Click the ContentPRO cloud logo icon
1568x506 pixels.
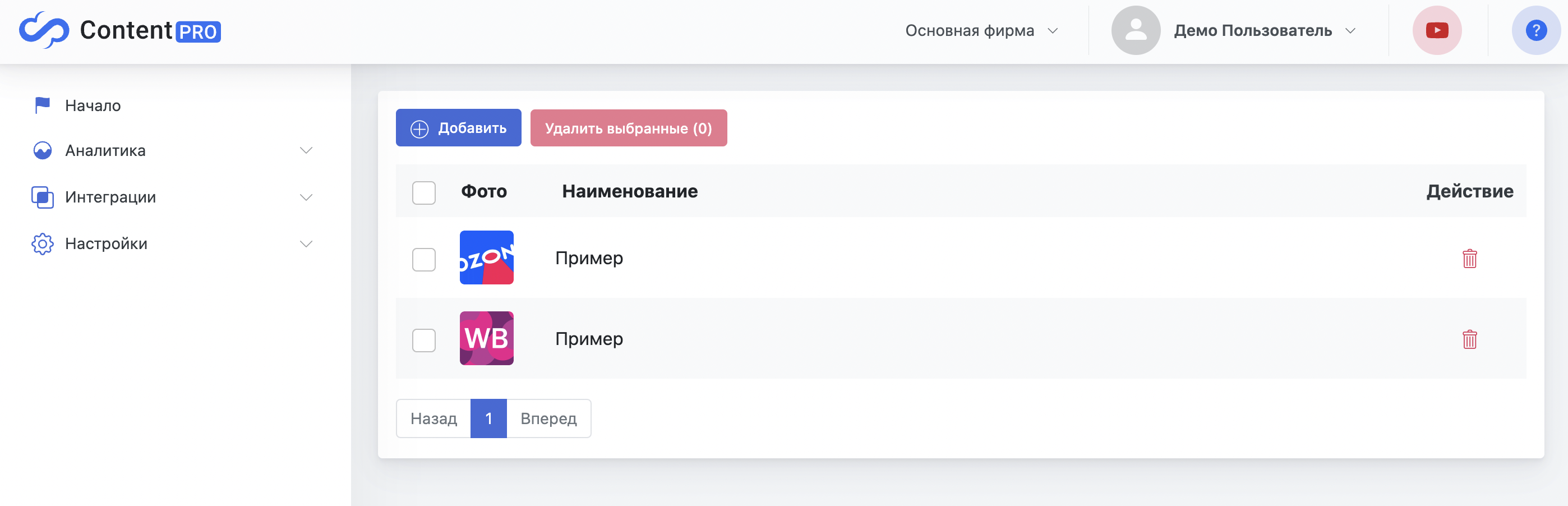click(44, 30)
